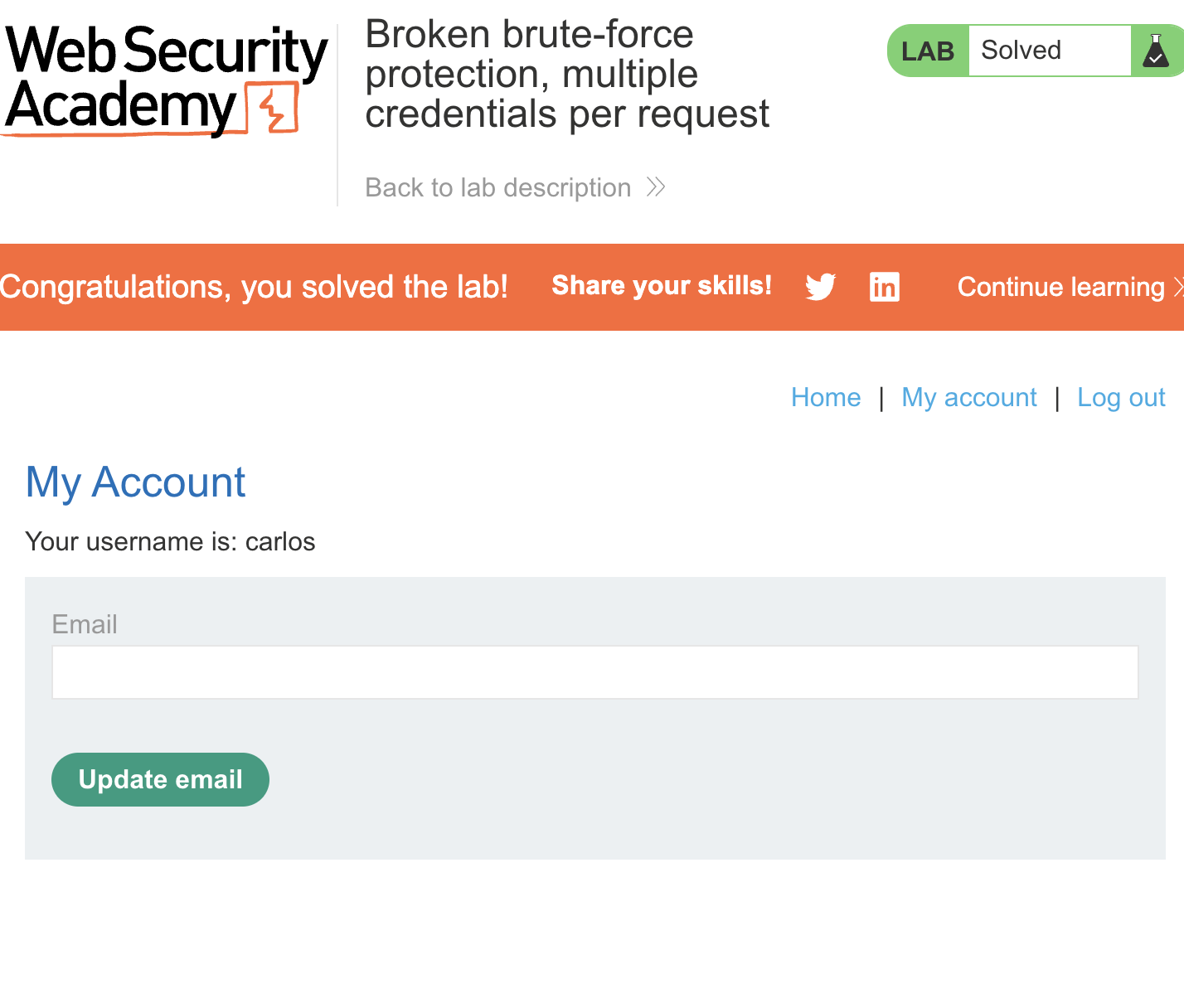Click the LinkedIn share icon
The image size is (1184, 1008).
pos(885,287)
